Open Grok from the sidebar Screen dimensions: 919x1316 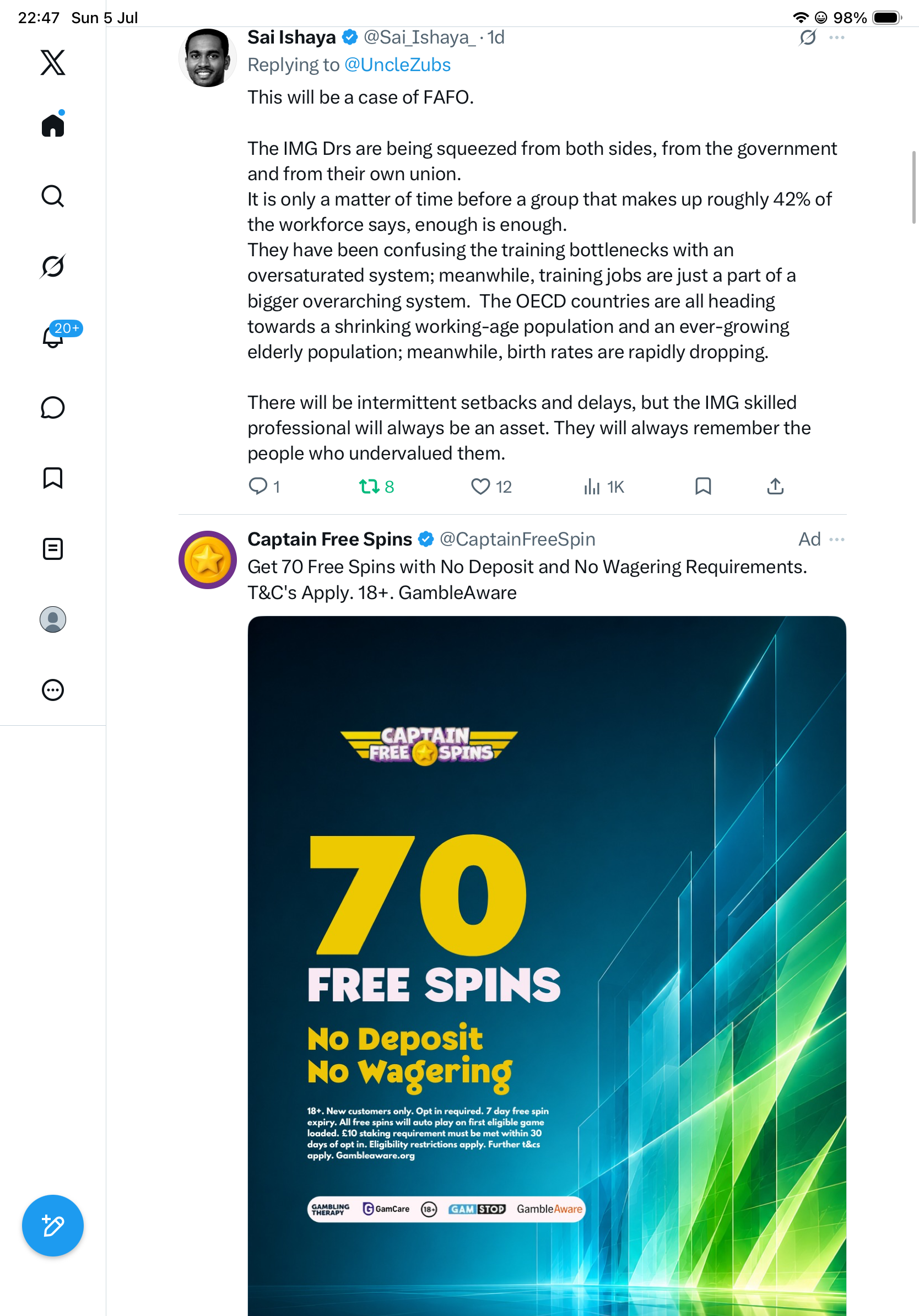tap(53, 266)
